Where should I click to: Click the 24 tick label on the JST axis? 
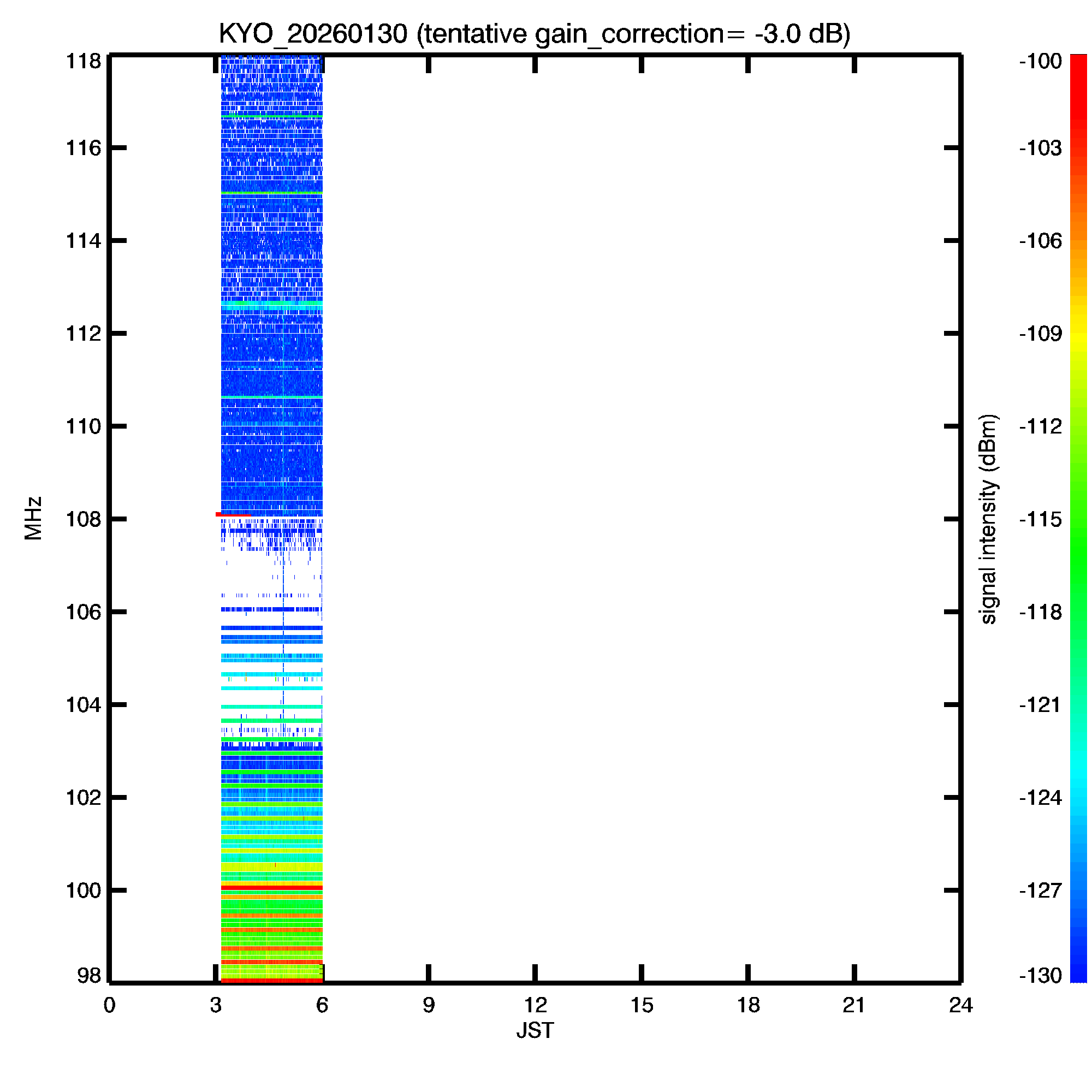pos(960,1006)
